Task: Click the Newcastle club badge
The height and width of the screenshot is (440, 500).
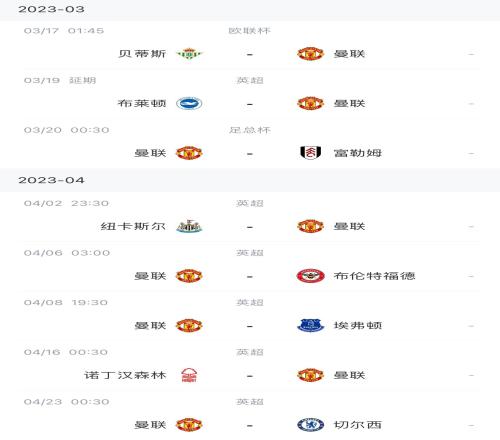Action: click(189, 226)
